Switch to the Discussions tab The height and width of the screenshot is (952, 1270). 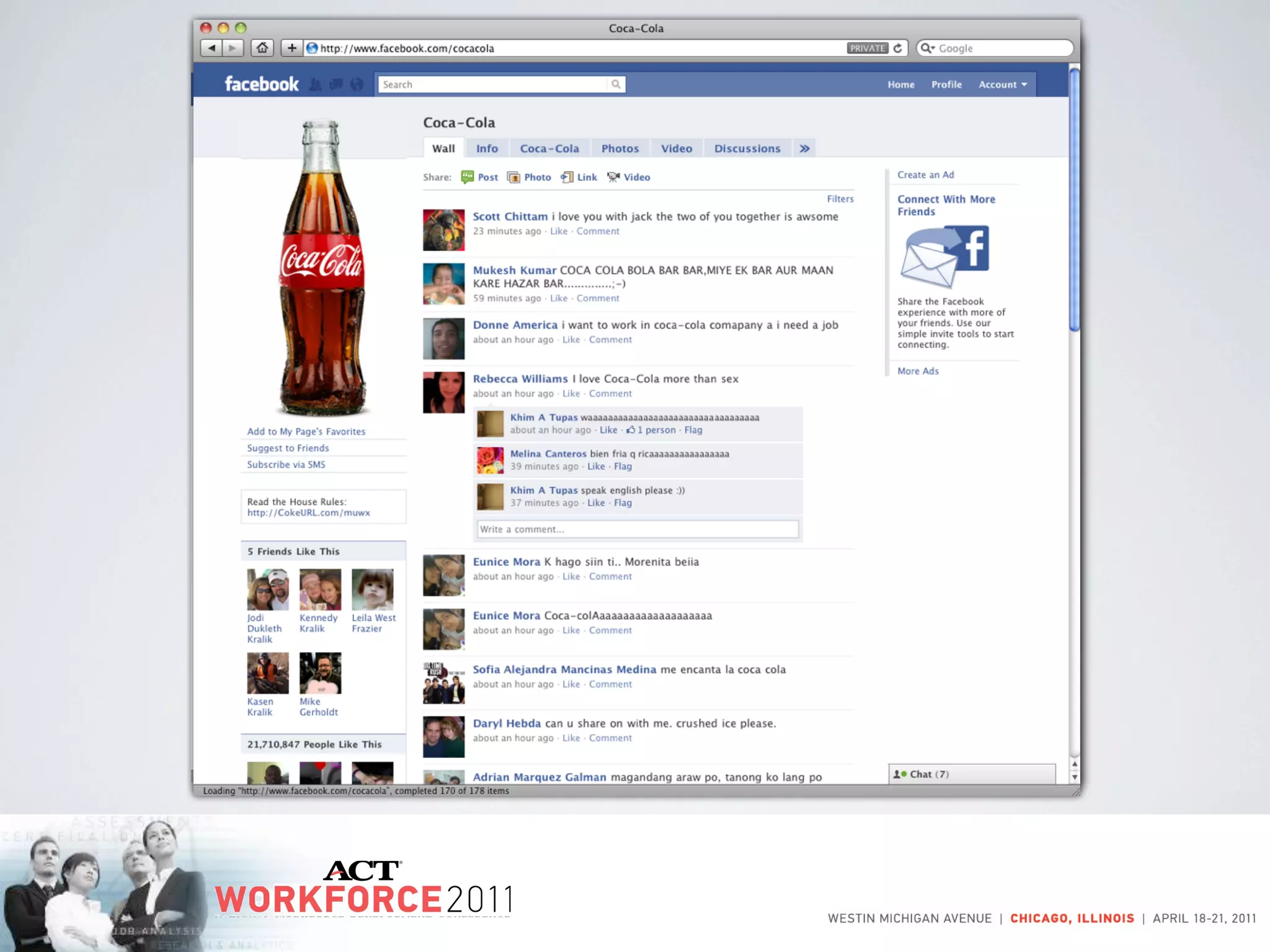[x=747, y=148]
